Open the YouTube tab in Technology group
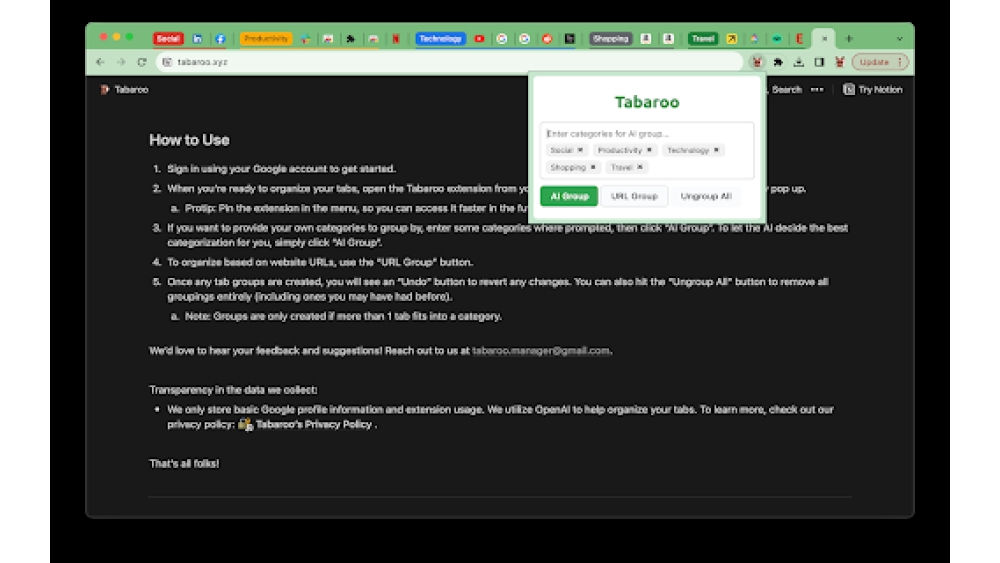 point(480,39)
